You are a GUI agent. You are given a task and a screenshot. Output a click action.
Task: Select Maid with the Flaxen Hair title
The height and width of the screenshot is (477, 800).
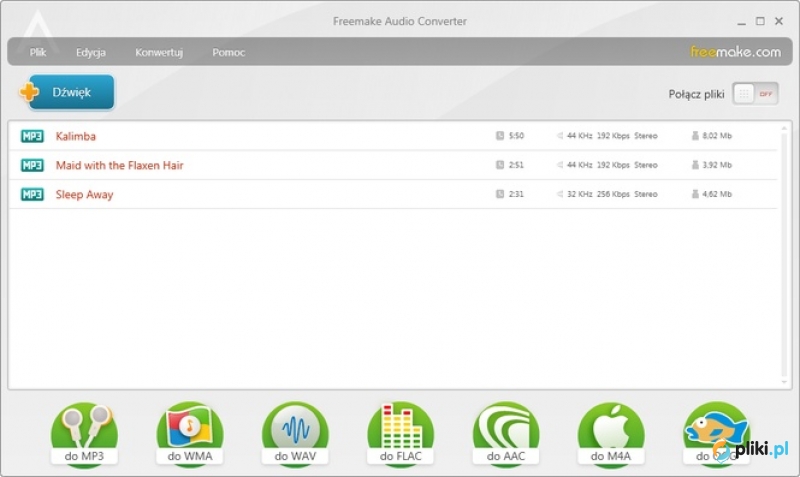coord(119,165)
